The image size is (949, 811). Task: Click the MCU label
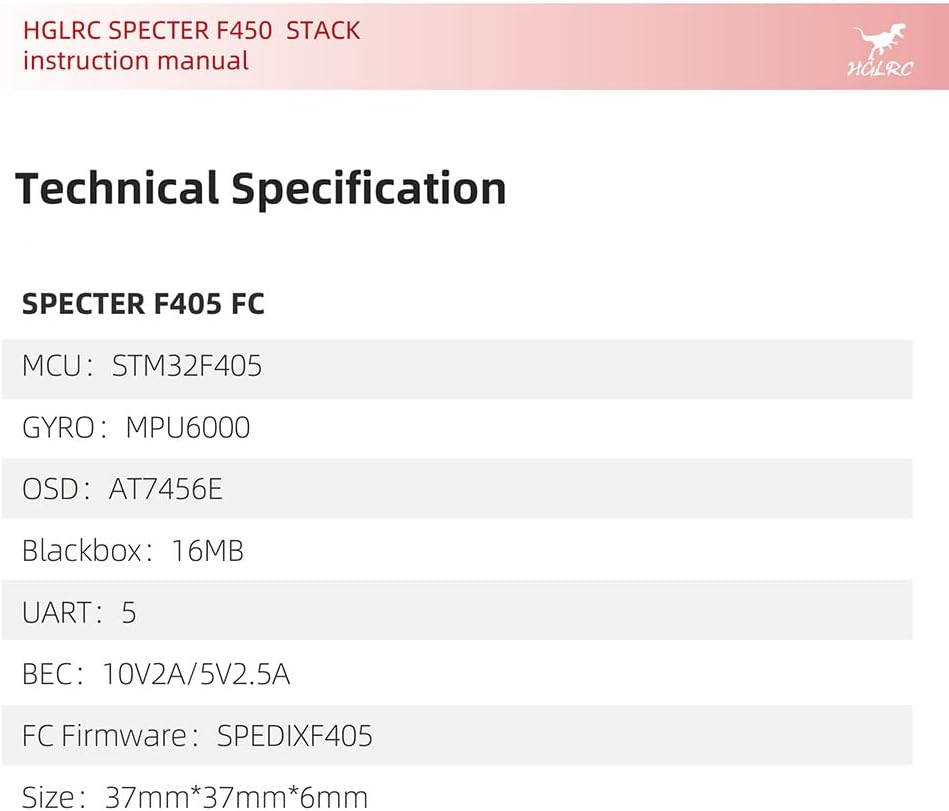pos(51,366)
